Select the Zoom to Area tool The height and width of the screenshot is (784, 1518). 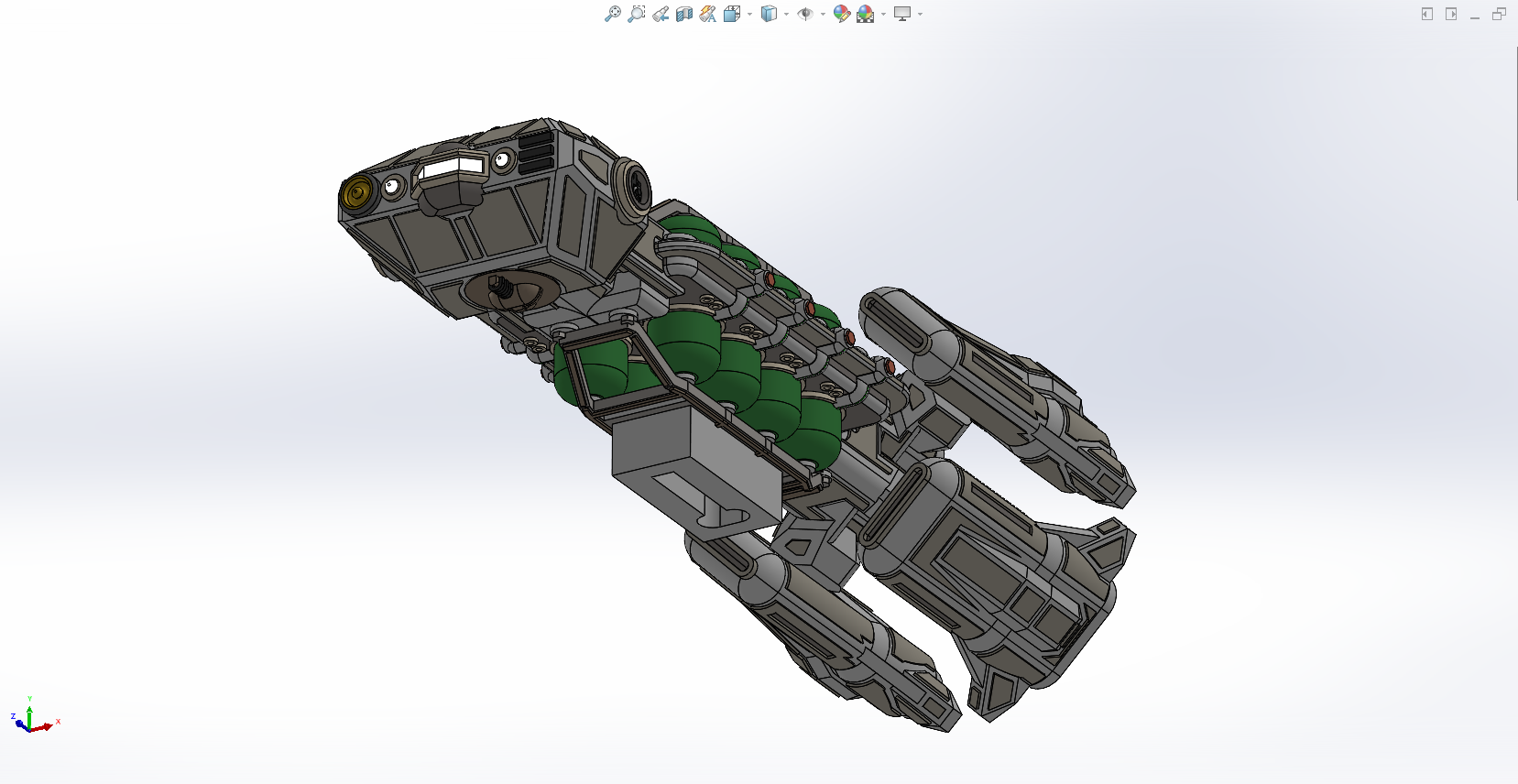[636, 14]
